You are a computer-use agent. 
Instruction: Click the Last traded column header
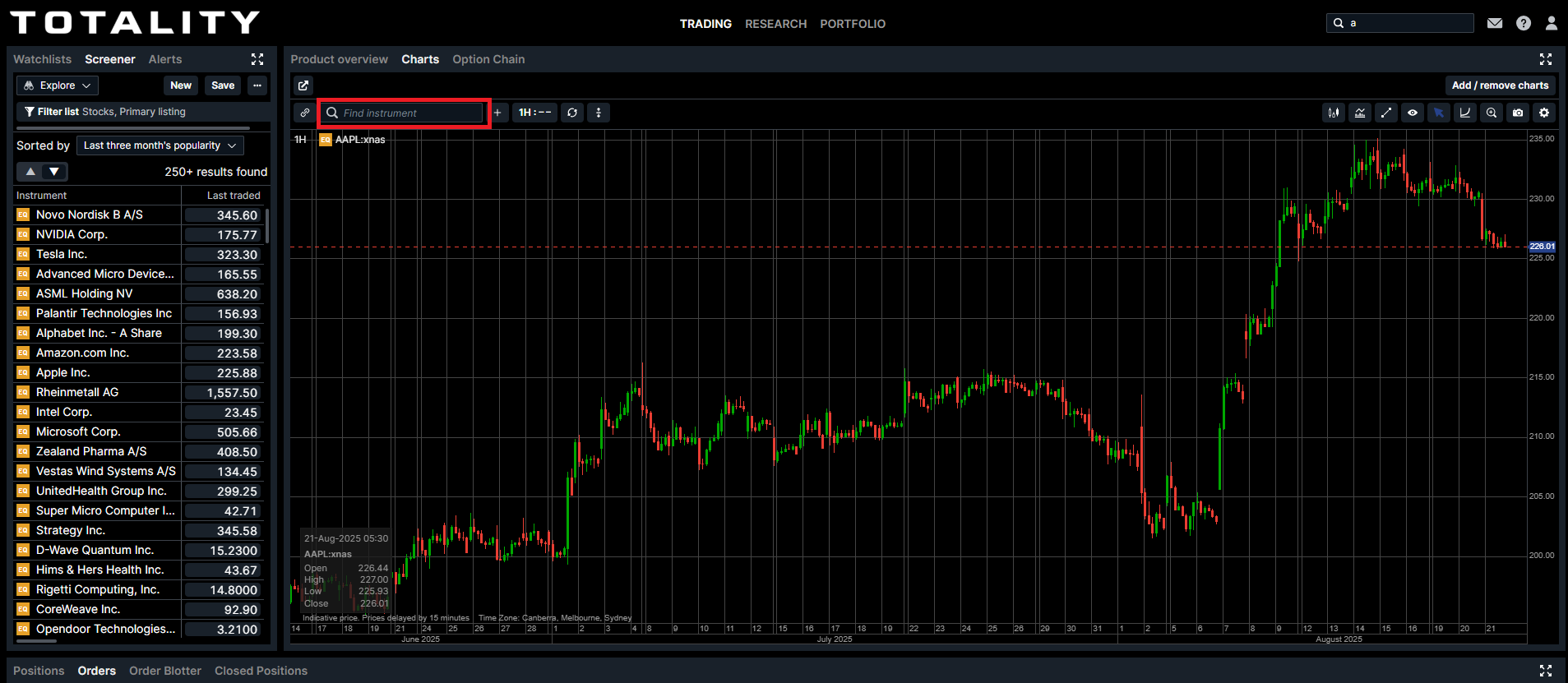[x=234, y=196]
